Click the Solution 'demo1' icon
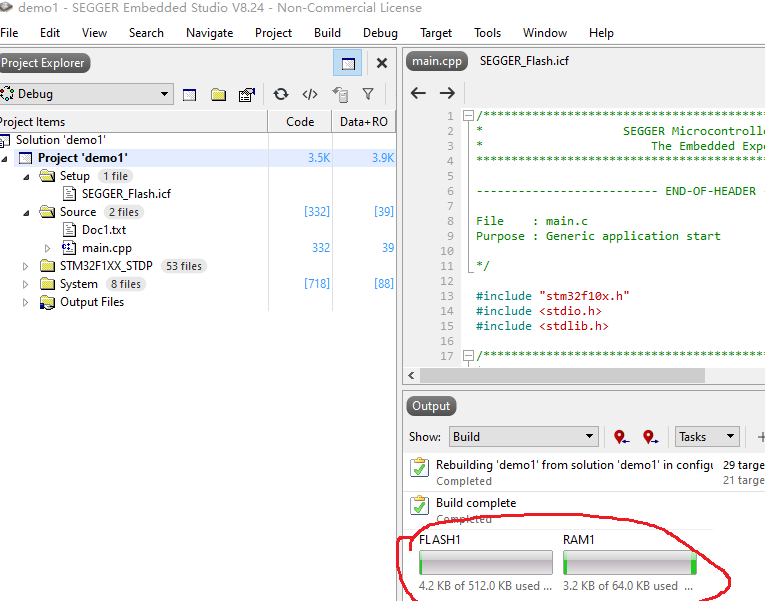Image resolution: width=765 pixels, height=601 pixels. [4, 140]
